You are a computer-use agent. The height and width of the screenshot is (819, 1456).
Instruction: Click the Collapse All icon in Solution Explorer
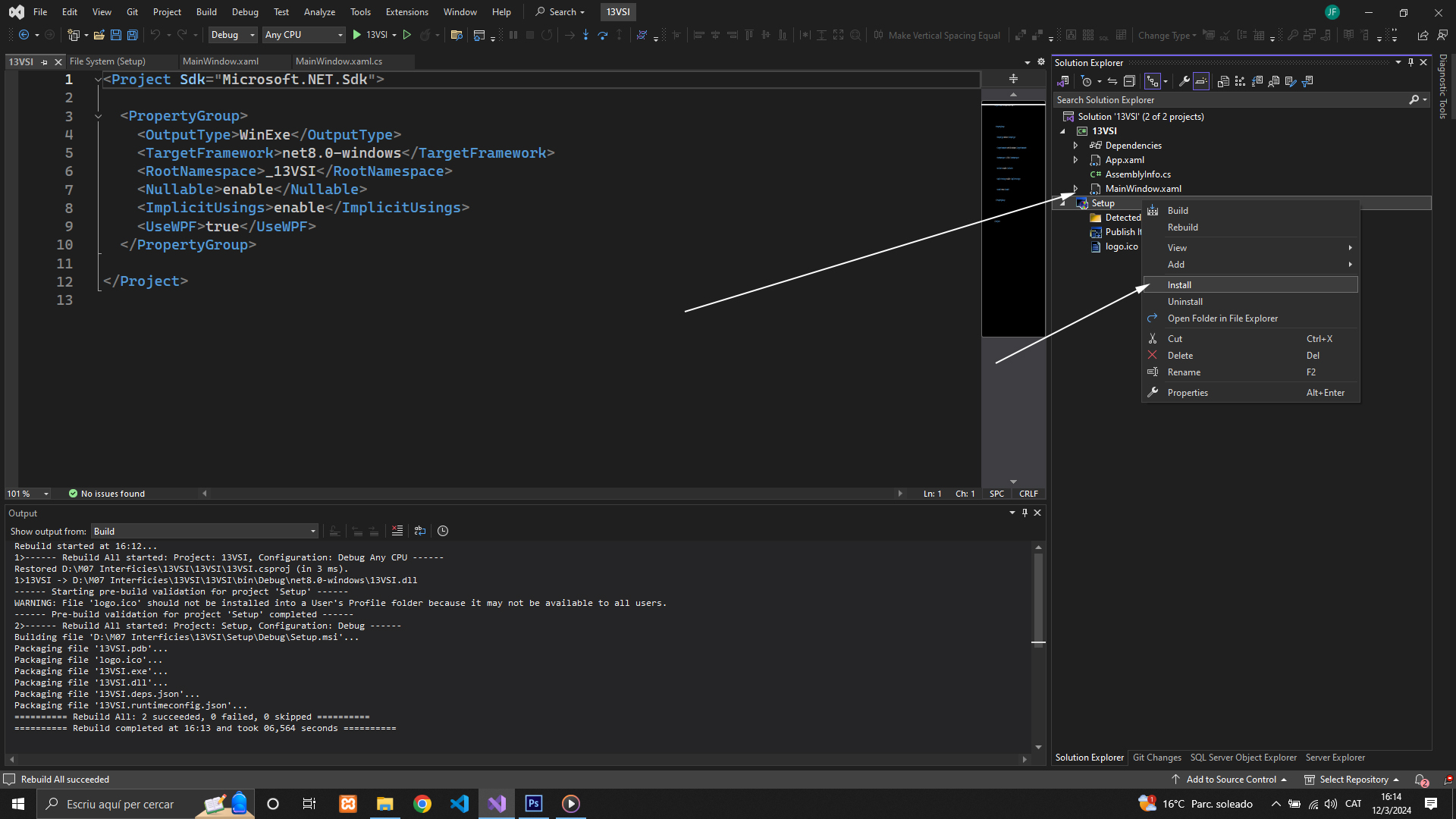(x=1129, y=81)
